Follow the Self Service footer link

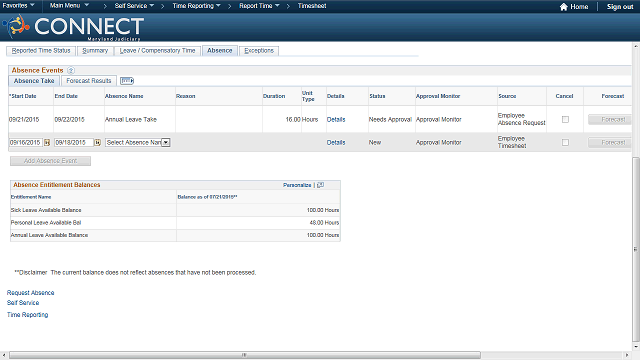(x=23, y=302)
